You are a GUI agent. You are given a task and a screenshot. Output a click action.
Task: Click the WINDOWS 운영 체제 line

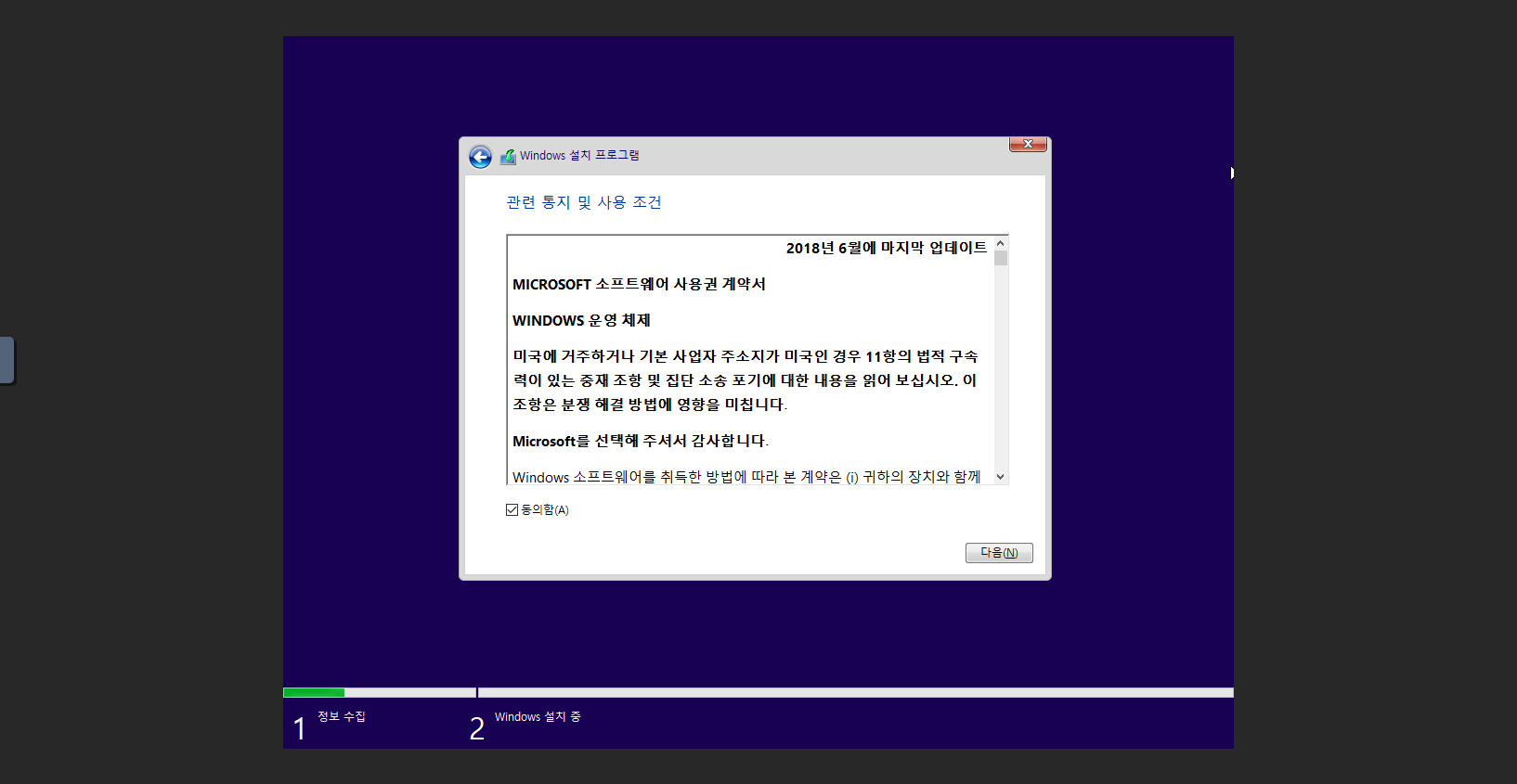581,320
